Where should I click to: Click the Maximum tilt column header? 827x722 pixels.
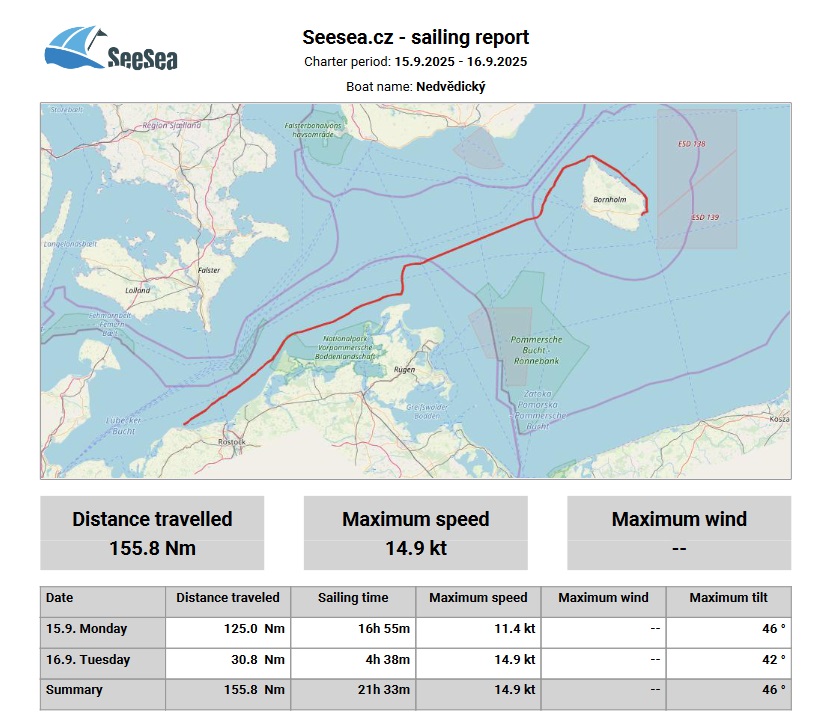tap(728, 598)
